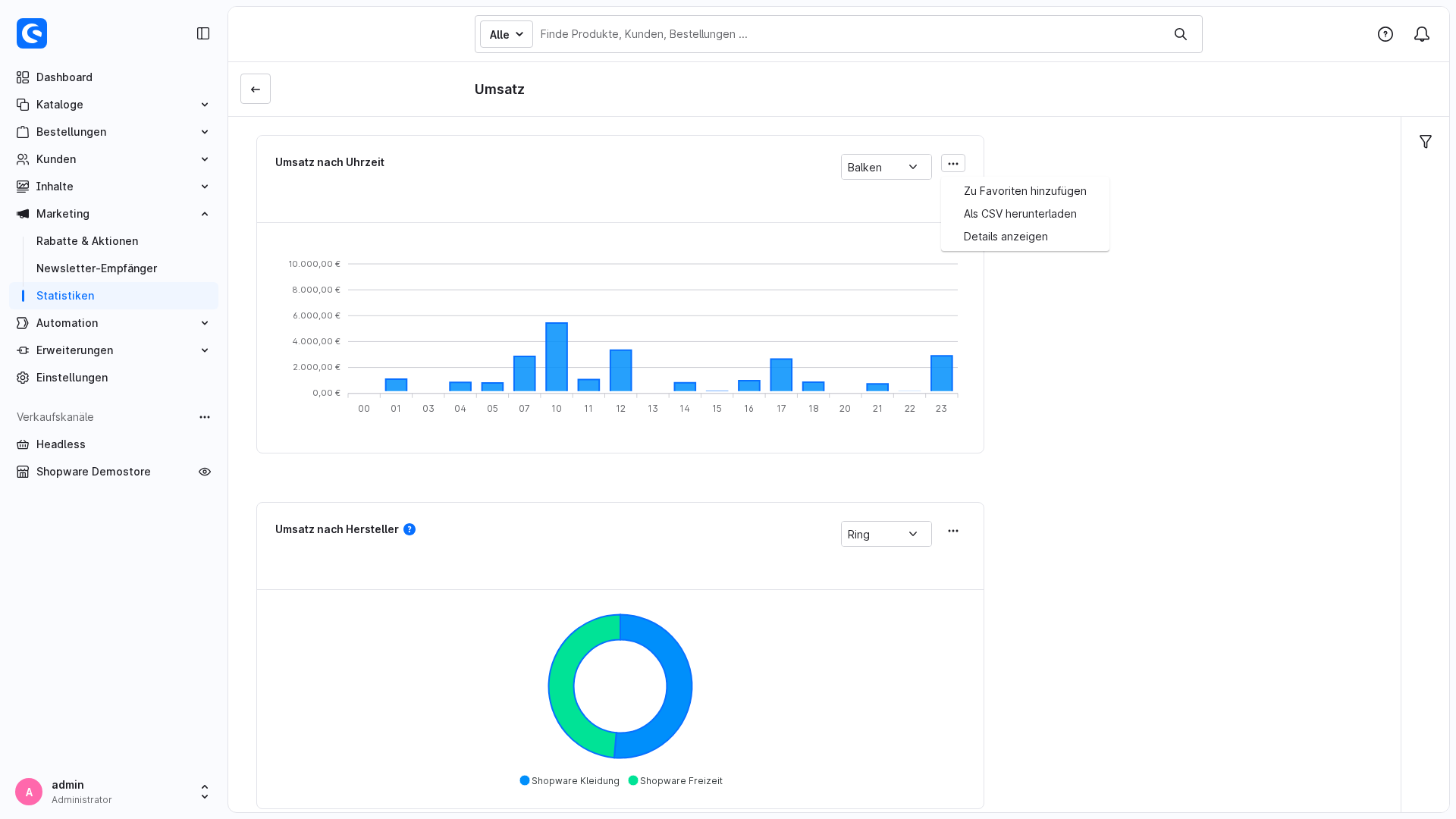Go back with the arrow button
The width and height of the screenshot is (1456, 819).
(256, 89)
